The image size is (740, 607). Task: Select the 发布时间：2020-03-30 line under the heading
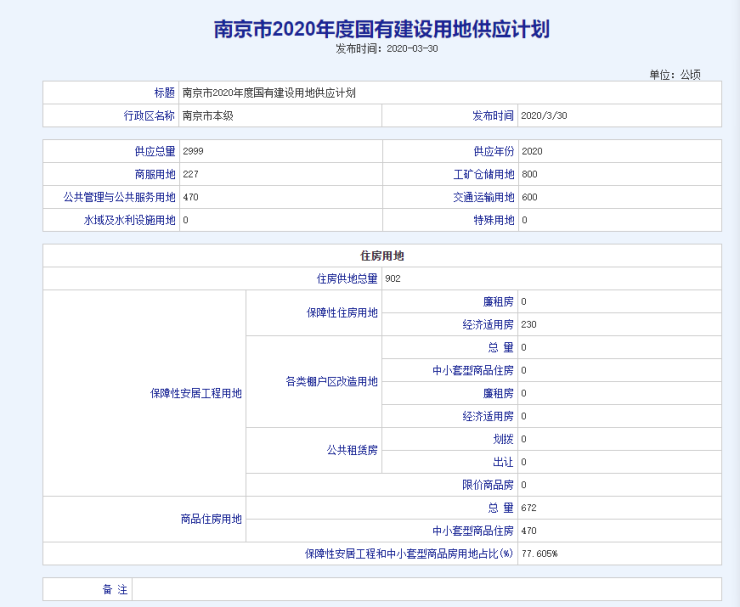tap(387, 49)
